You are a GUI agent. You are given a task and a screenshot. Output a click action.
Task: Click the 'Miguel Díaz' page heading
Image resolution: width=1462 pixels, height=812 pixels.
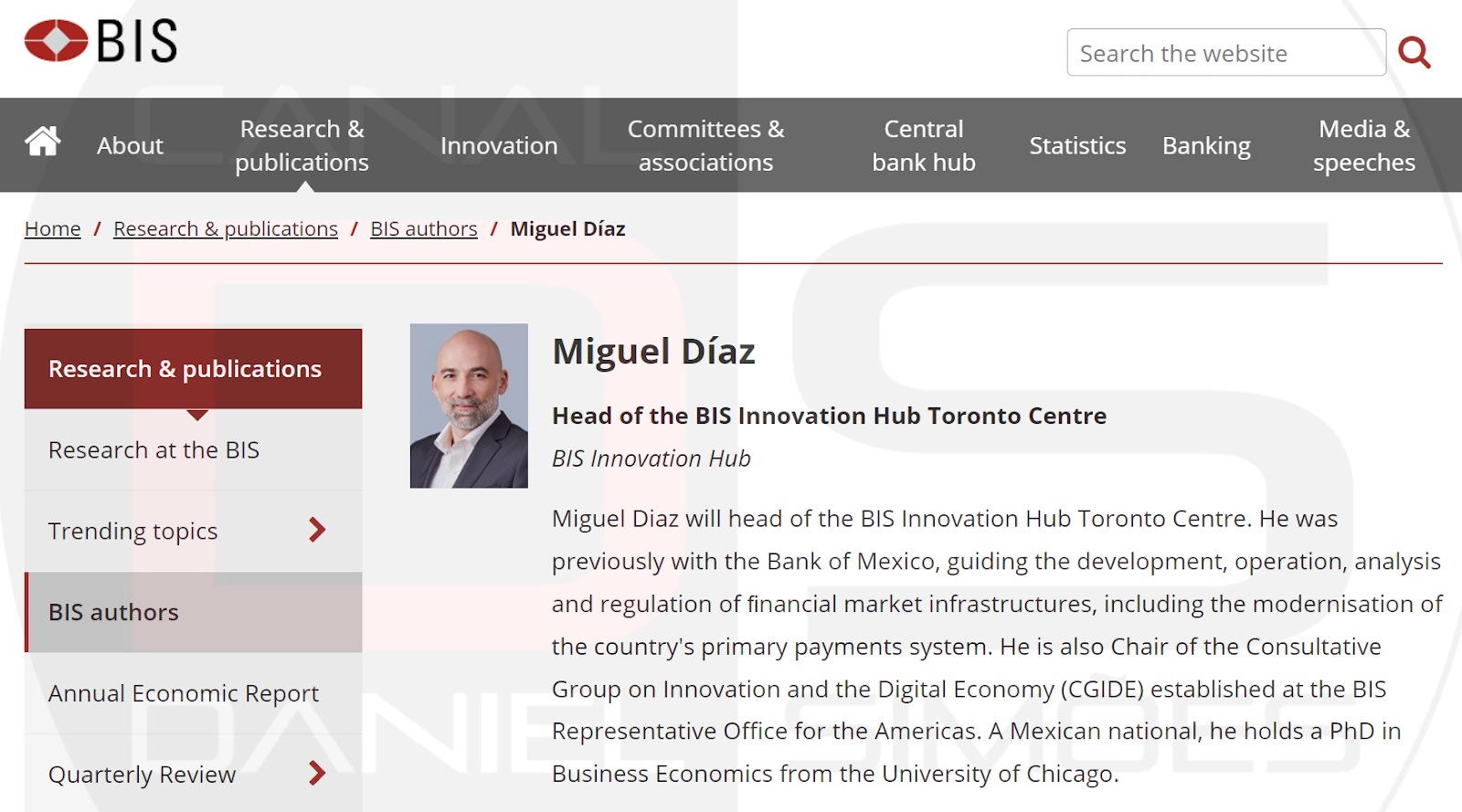click(x=654, y=352)
